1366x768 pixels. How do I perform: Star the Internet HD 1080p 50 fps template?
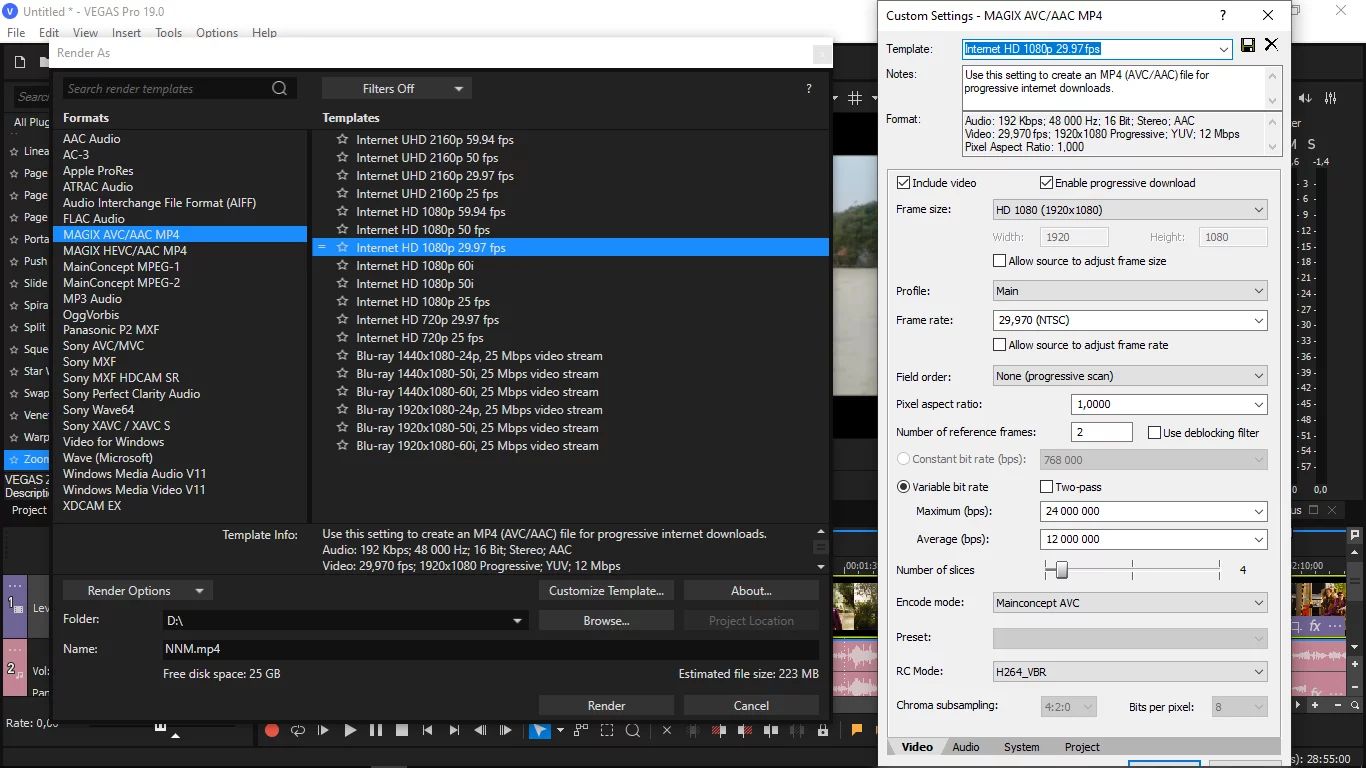pos(342,230)
